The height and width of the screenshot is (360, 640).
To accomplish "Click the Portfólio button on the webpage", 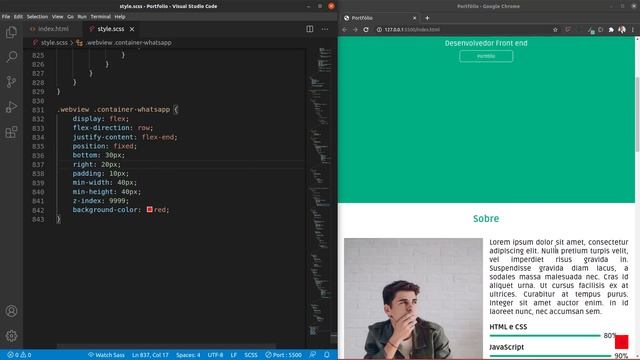I will [486, 56].
